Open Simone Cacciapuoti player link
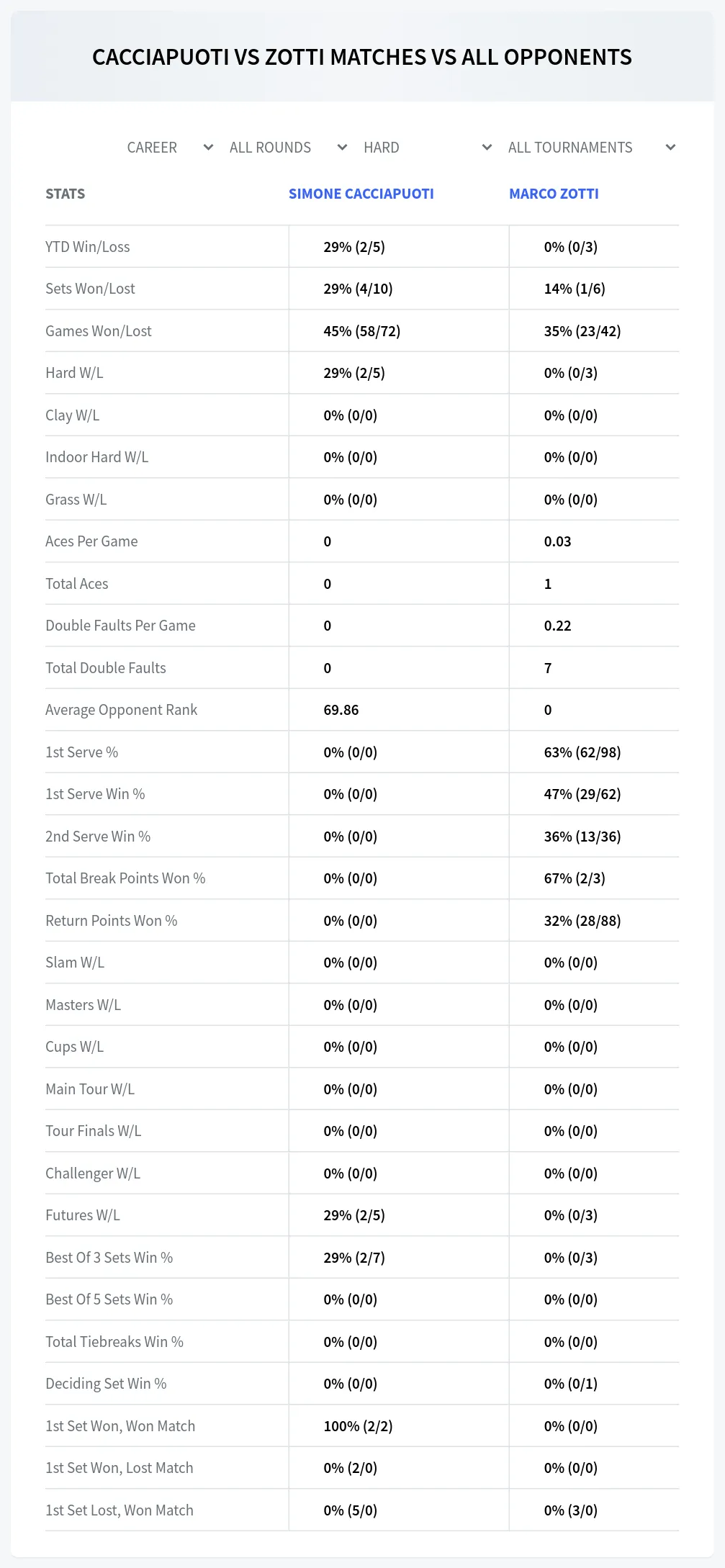725x1568 pixels. [x=361, y=194]
